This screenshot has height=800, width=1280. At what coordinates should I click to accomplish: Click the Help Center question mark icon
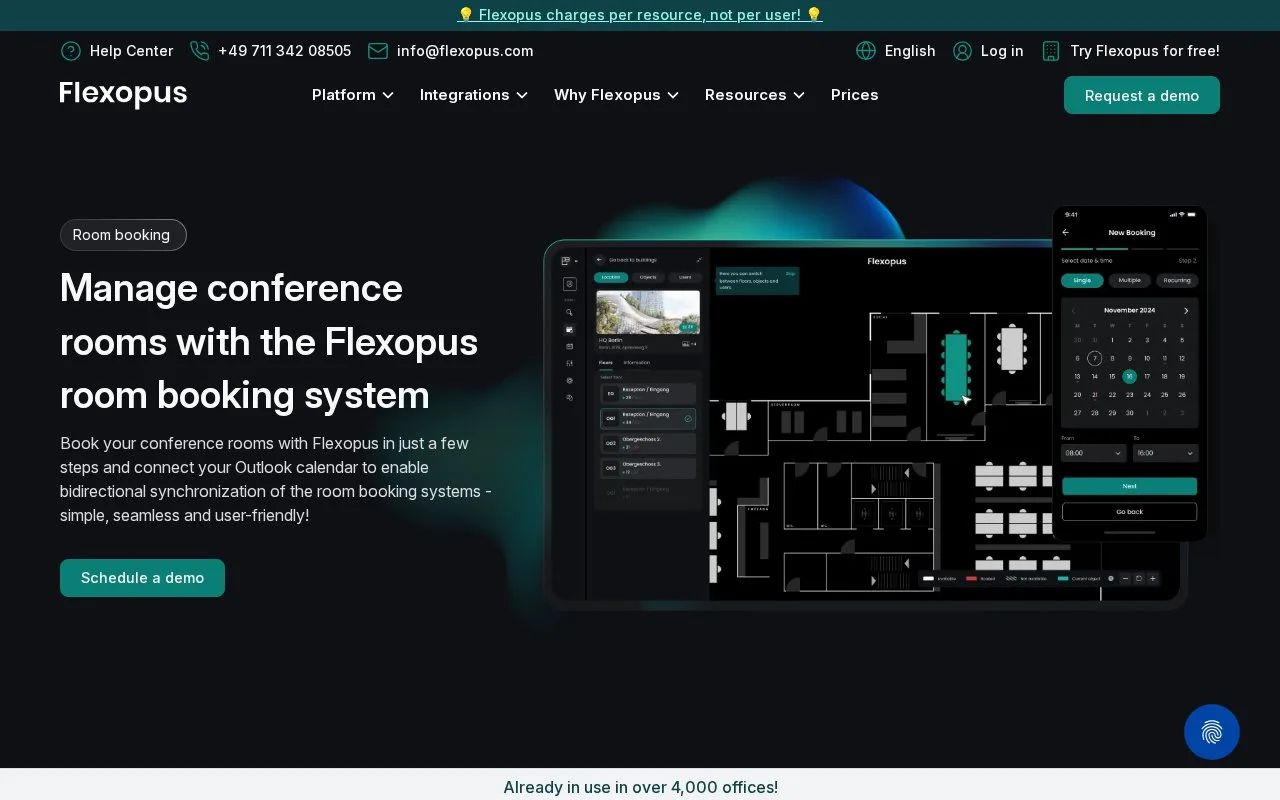tap(71, 51)
